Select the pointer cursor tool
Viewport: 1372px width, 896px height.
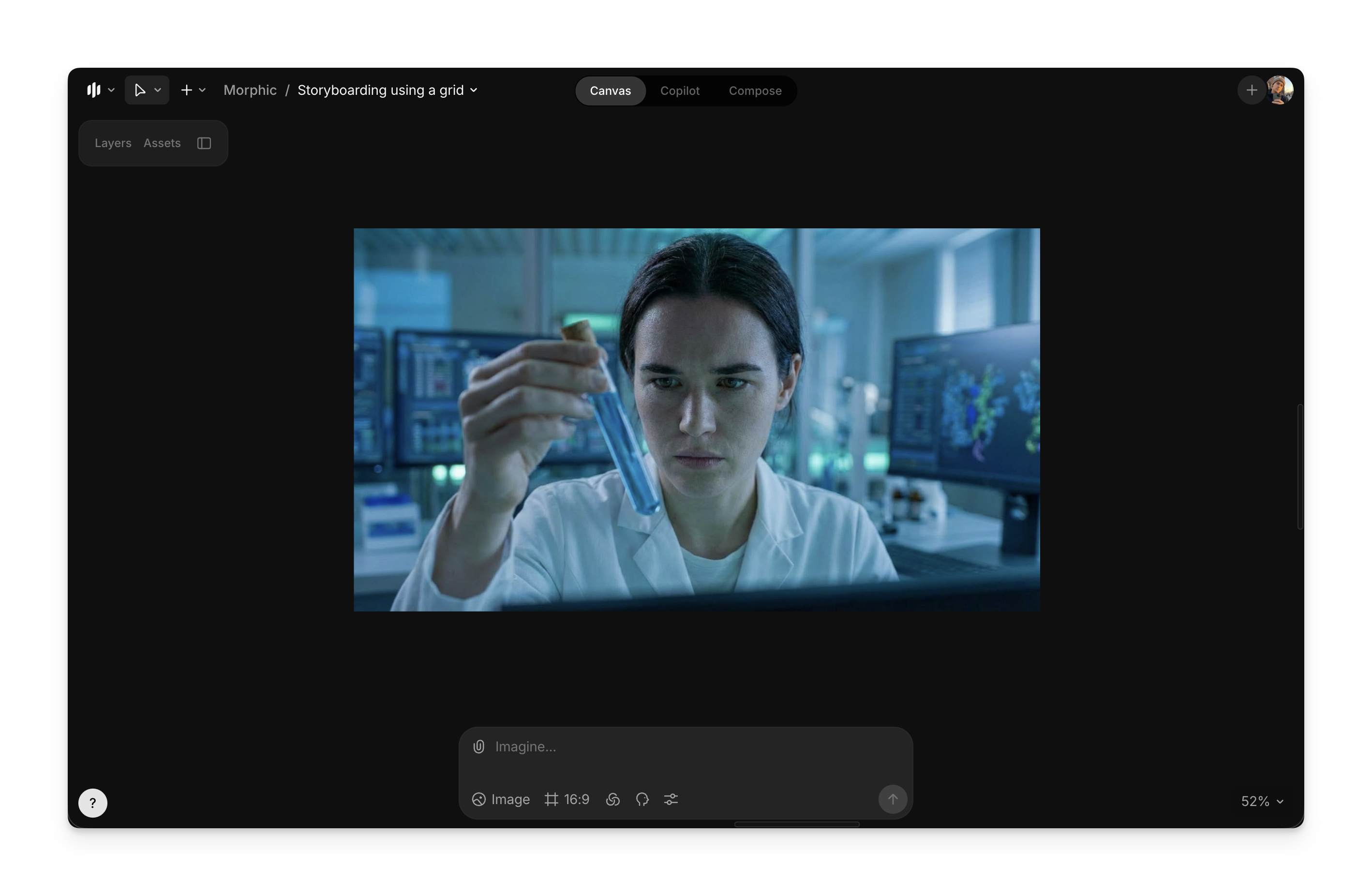[139, 90]
